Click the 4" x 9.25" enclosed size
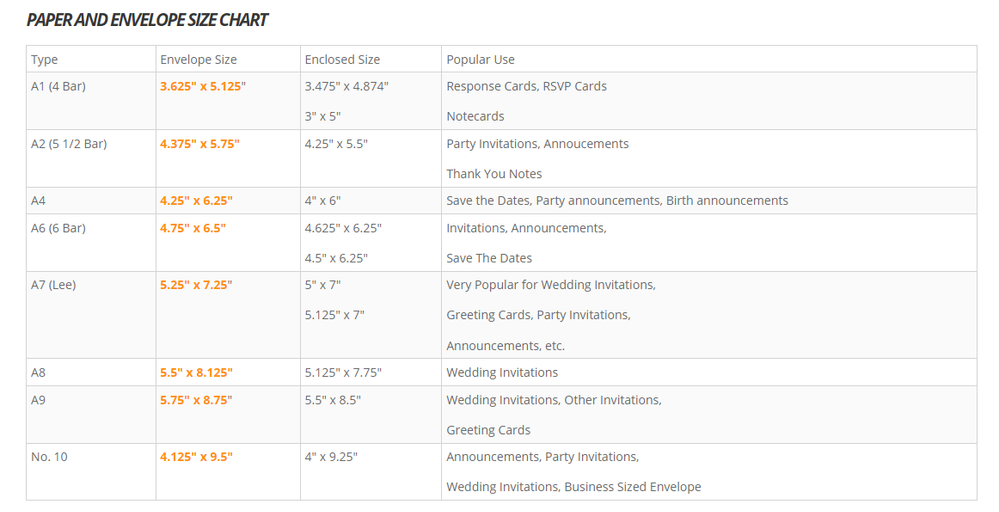The image size is (999, 512). click(x=331, y=457)
